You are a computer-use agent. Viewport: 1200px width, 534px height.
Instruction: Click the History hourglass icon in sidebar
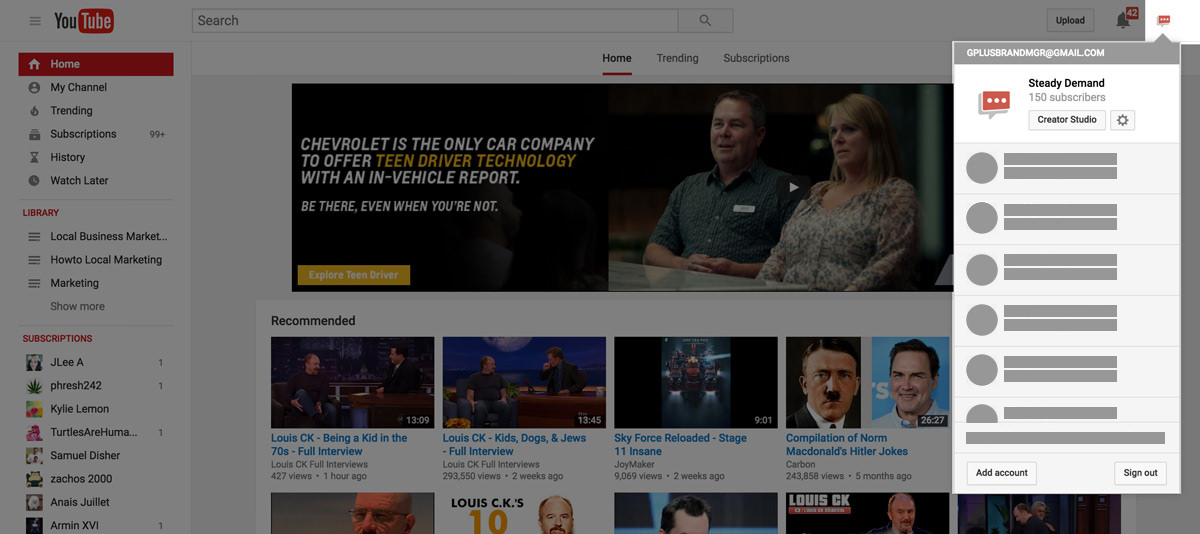(34, 157)
